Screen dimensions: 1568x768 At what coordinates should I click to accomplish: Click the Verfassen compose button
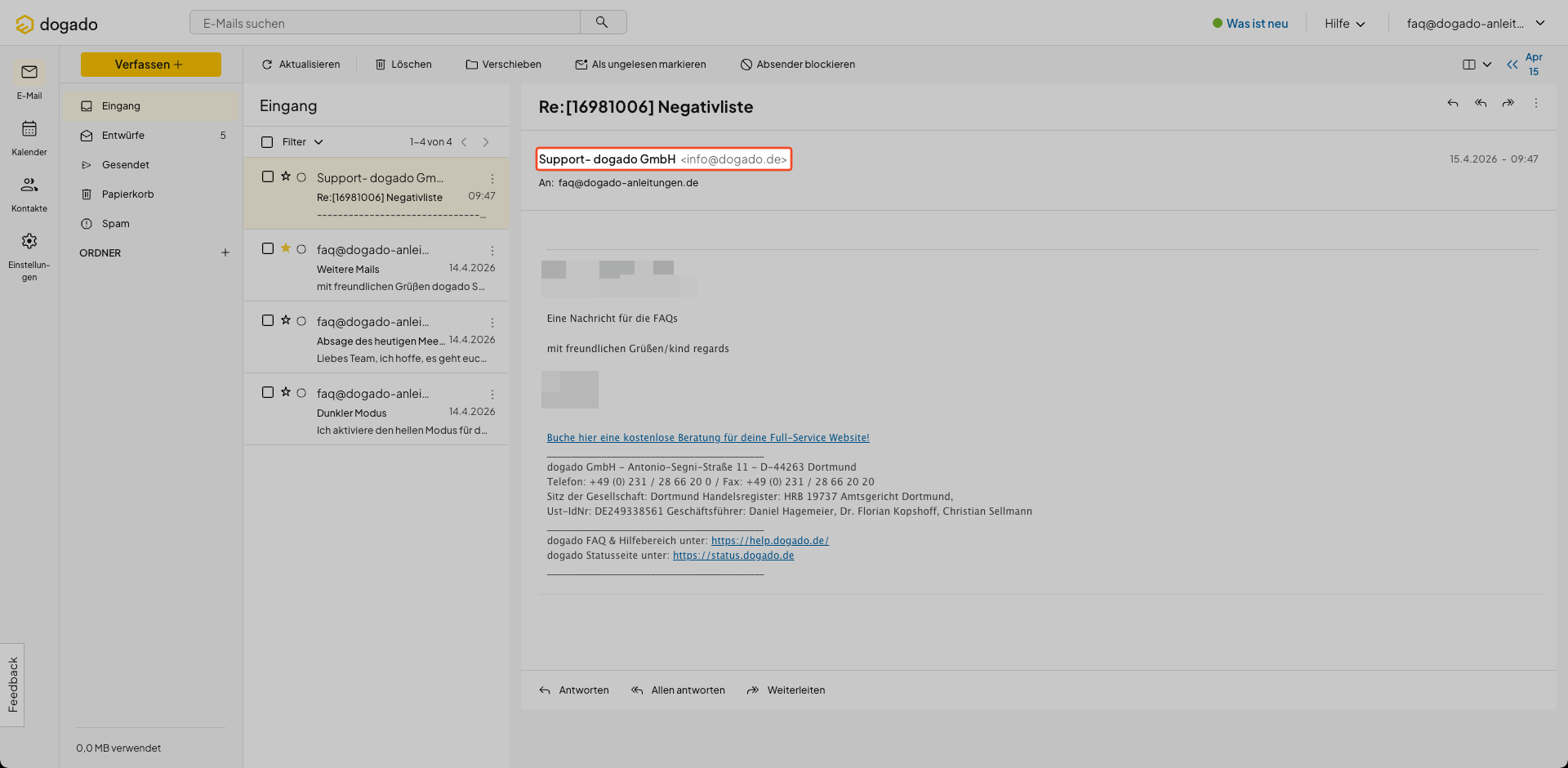(151, 65)
